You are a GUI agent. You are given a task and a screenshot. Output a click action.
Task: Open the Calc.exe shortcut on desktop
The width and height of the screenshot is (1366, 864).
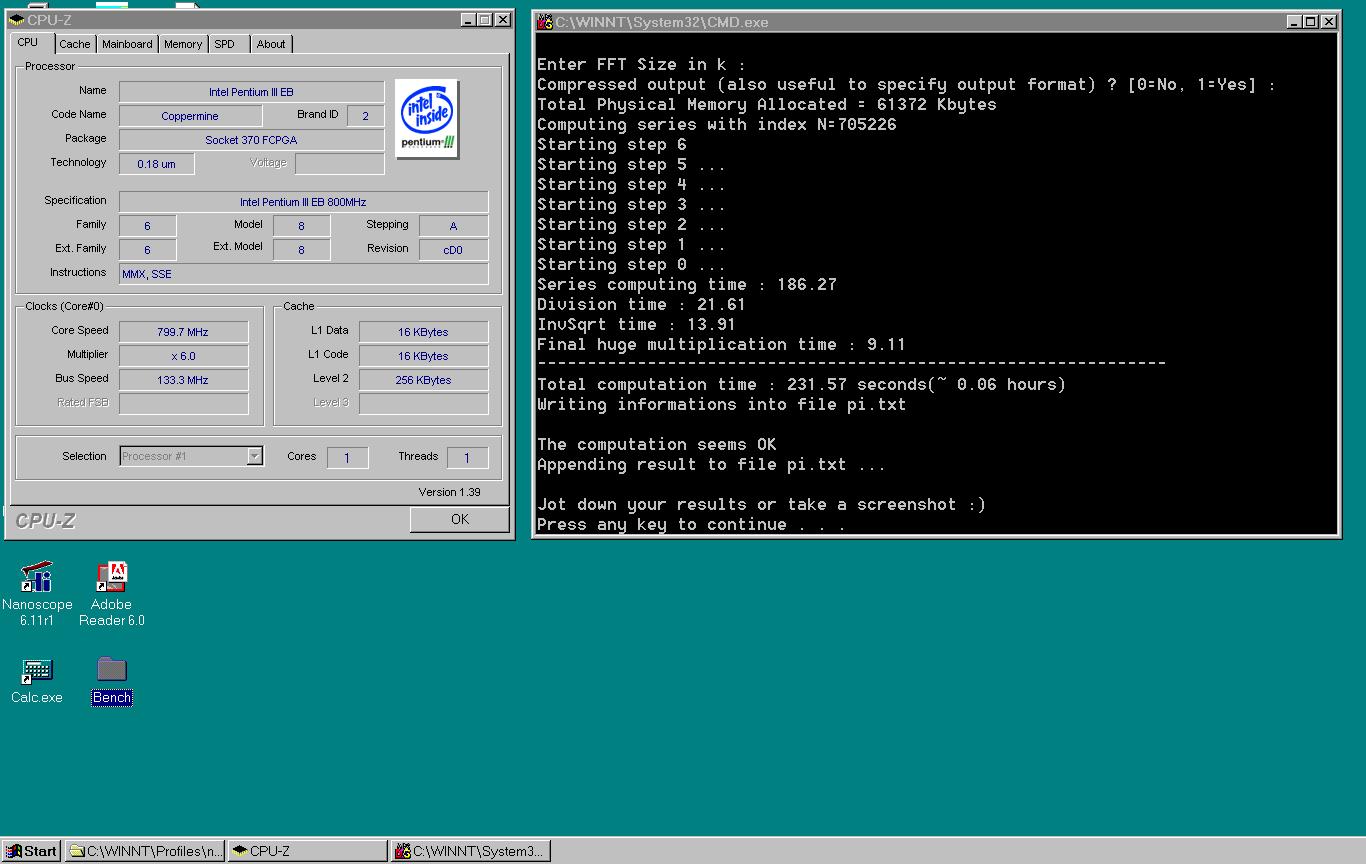pyautogui.click(x=37, y=680)
